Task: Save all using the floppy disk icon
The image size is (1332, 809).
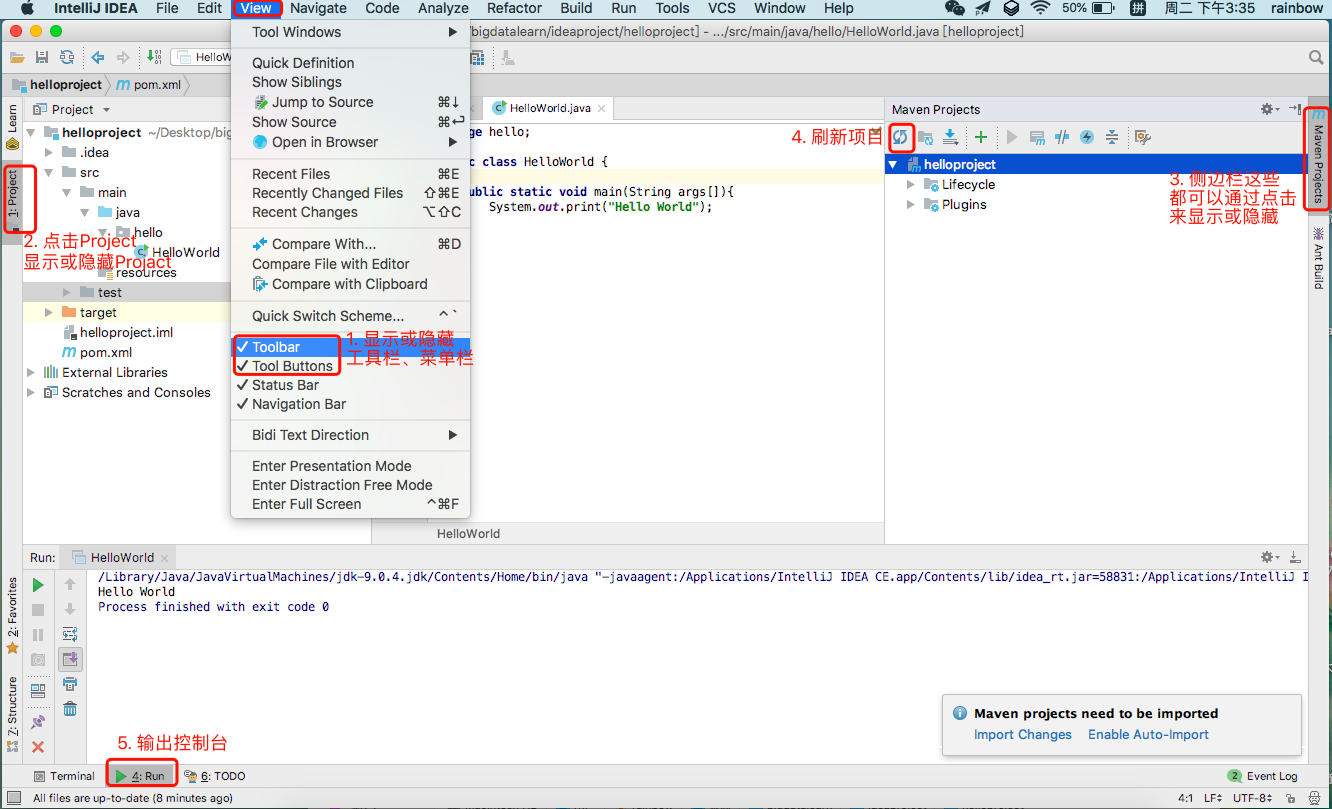Action: tap(42, 58)
